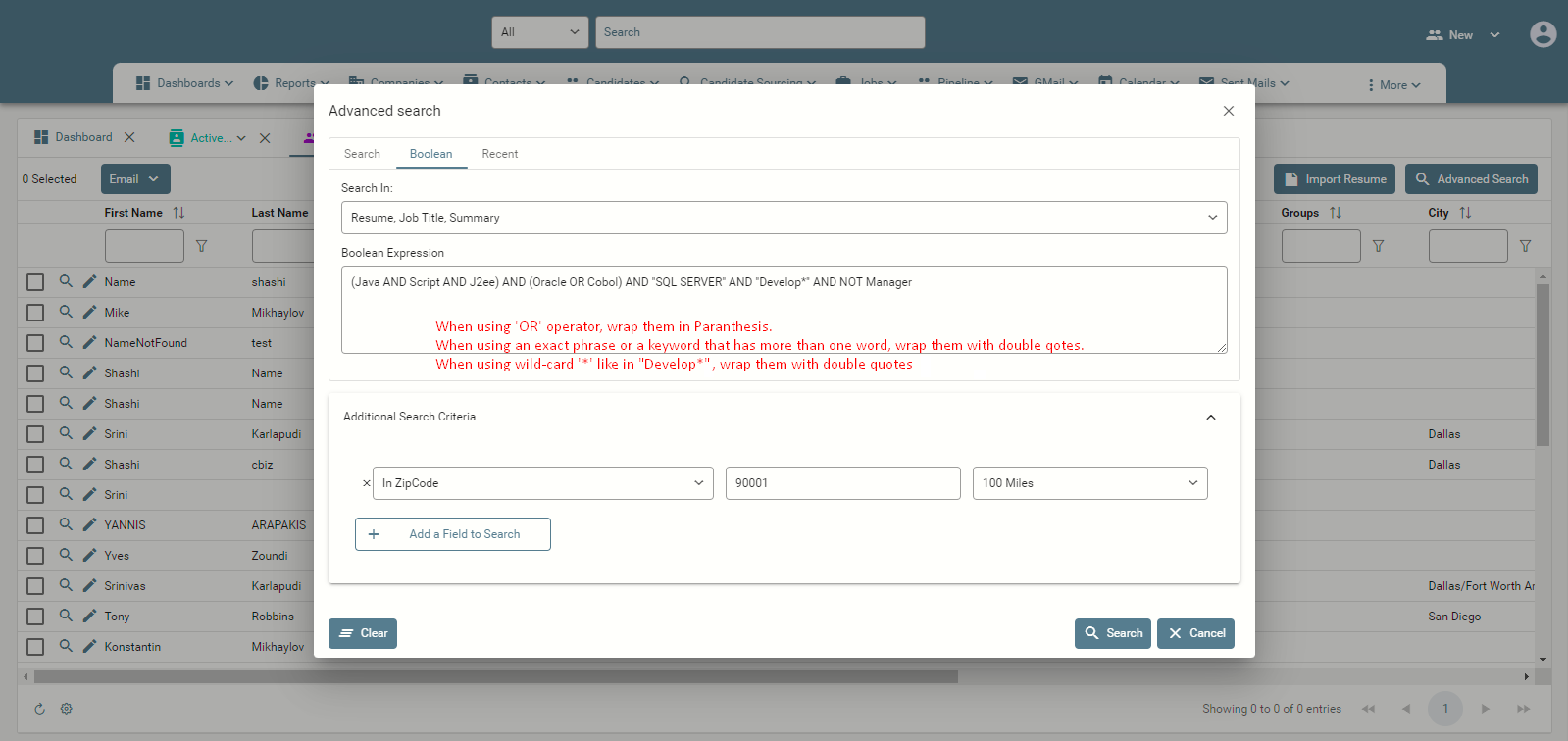The width and height of the screenshot is (1568, 741).
Task: Open the Search In dropdown
Action: 784,218
